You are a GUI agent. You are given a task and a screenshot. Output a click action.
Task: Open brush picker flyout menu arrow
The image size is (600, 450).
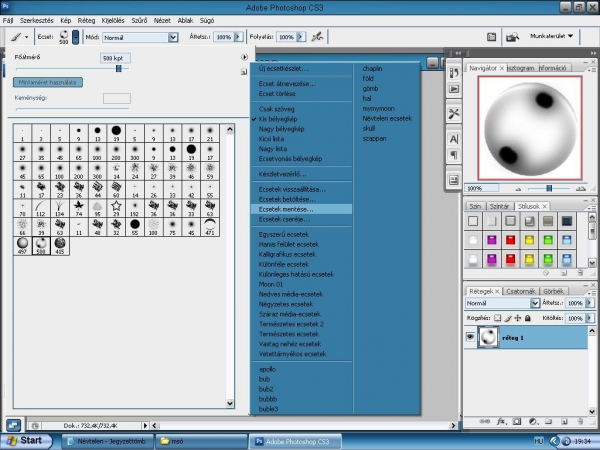(x=244, y=57)
